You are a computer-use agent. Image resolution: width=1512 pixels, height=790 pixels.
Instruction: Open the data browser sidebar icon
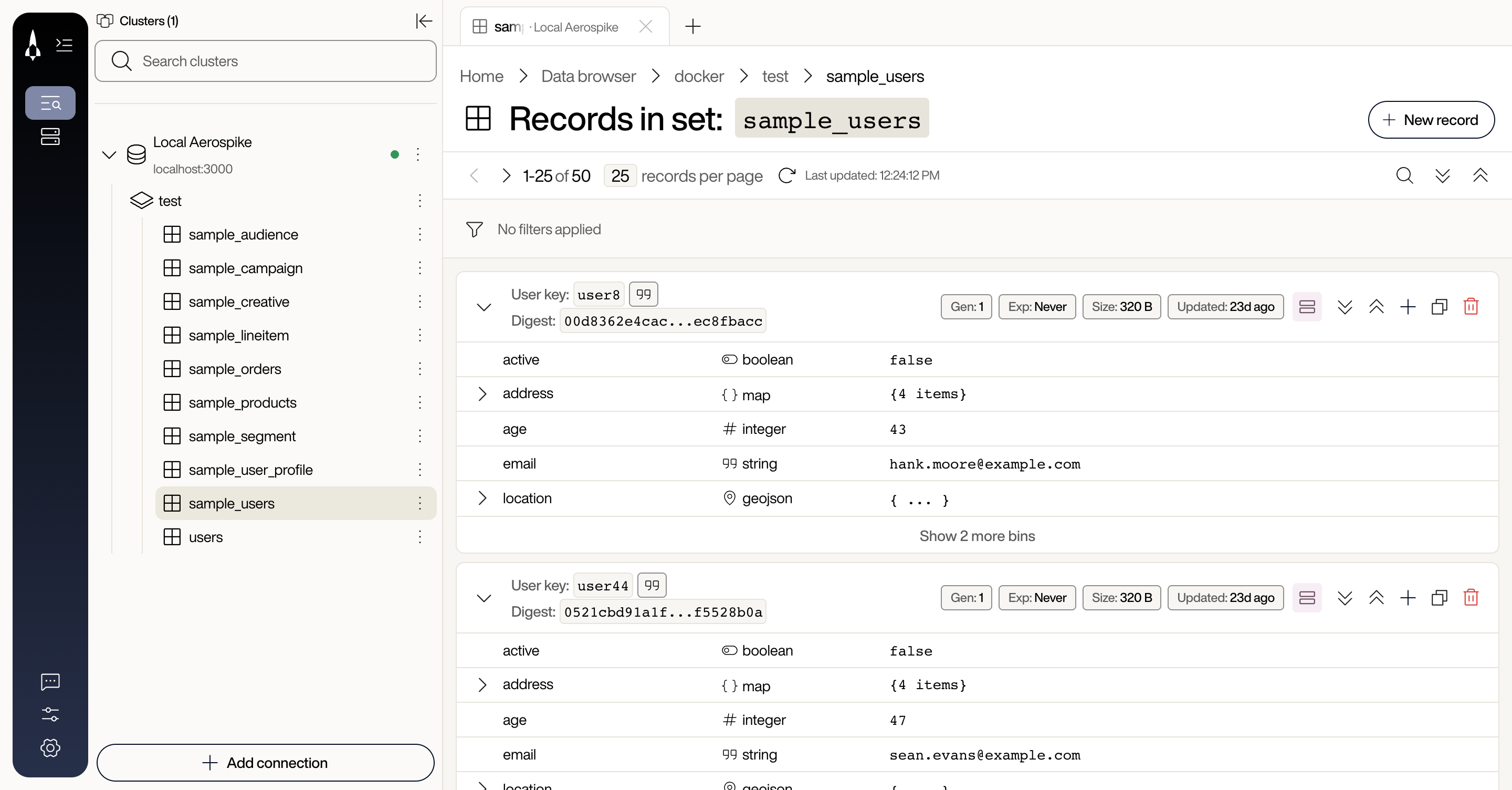coord(50,103)
